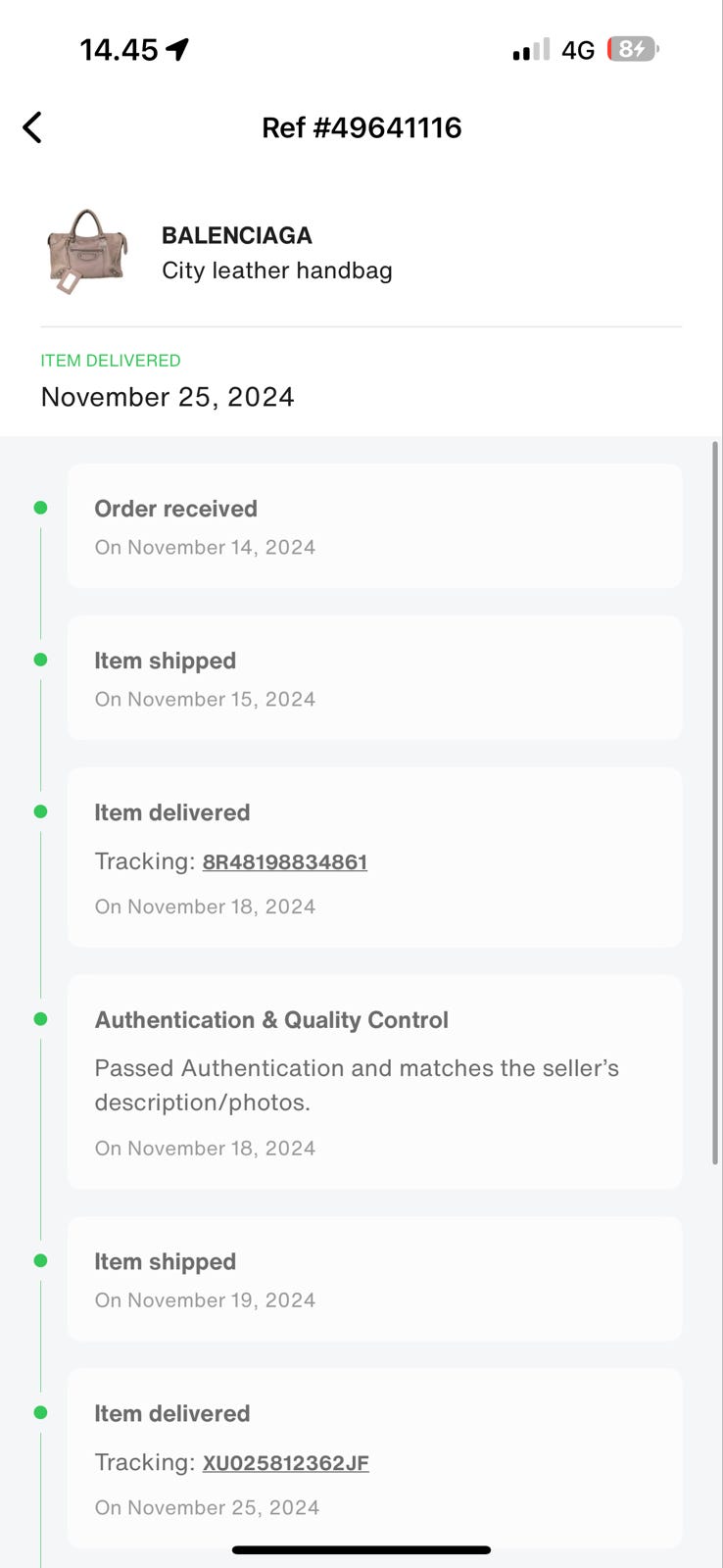723x1568 pixels.
Task: Tap the Ref #49641116 header title
Action: (361, 127)
